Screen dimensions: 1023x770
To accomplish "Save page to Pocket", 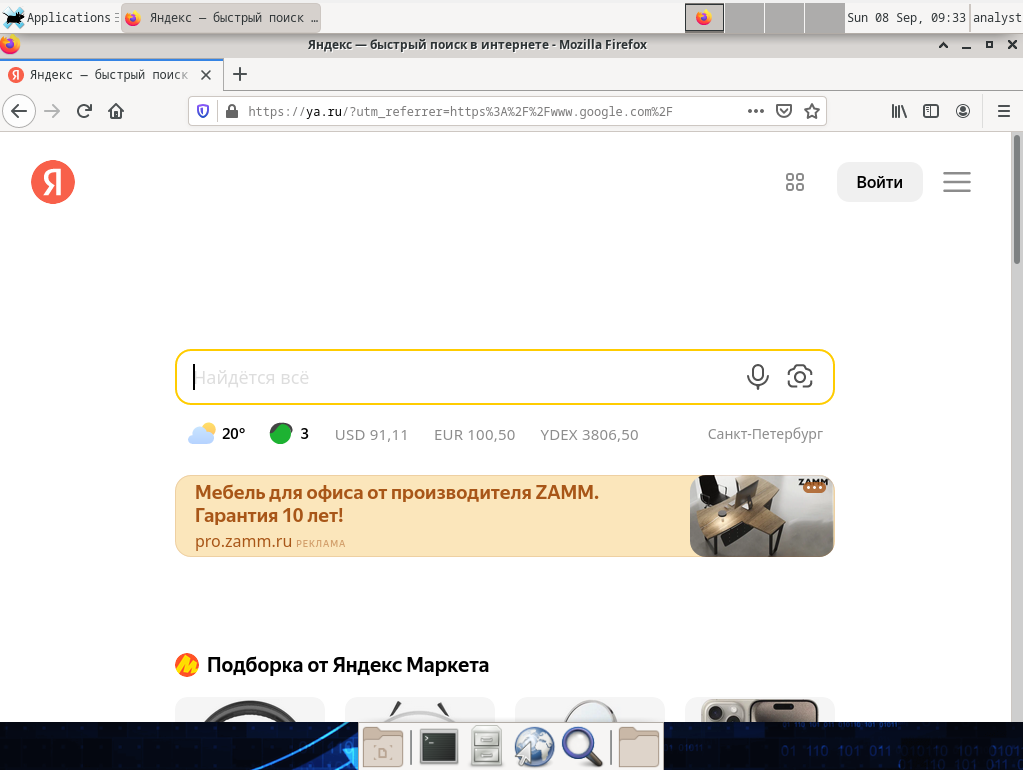I will pos(784,112).
